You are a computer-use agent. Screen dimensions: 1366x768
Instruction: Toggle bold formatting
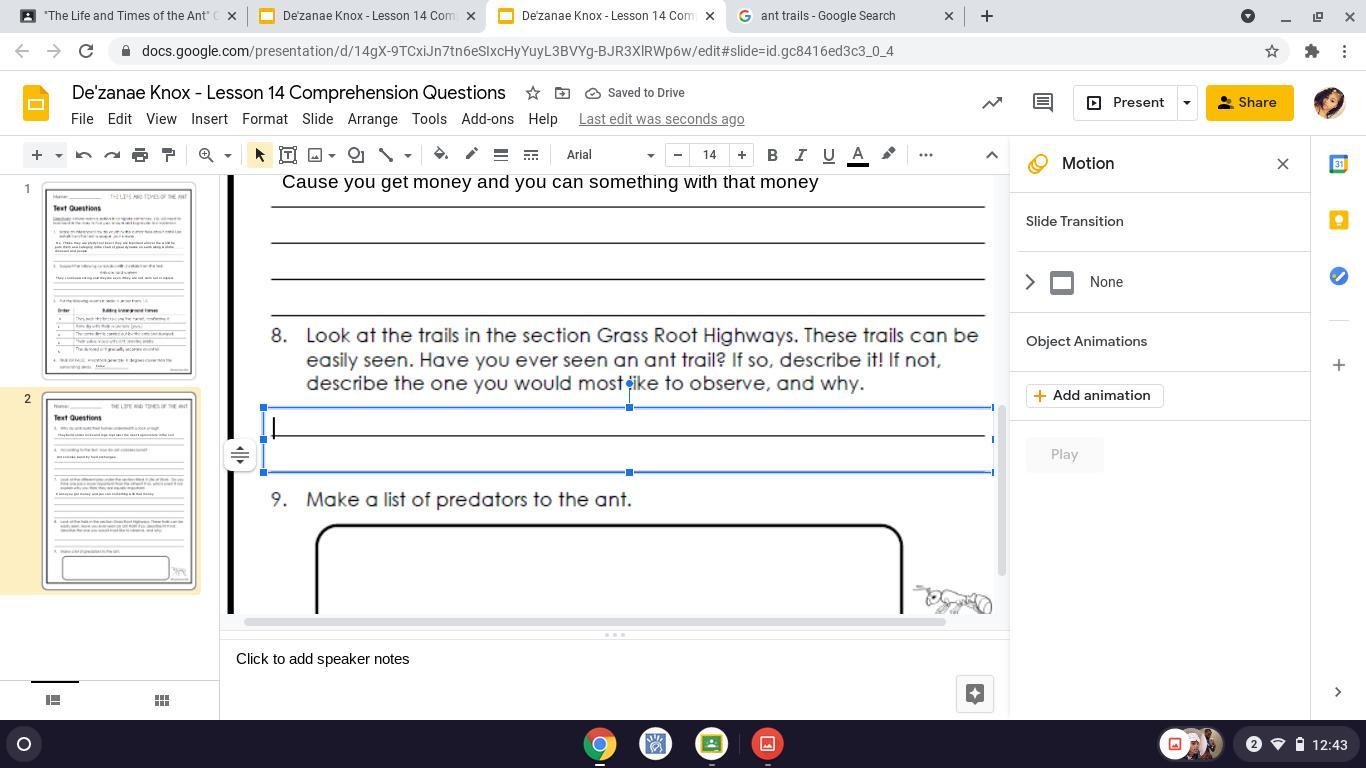click(x=772, y=155)
